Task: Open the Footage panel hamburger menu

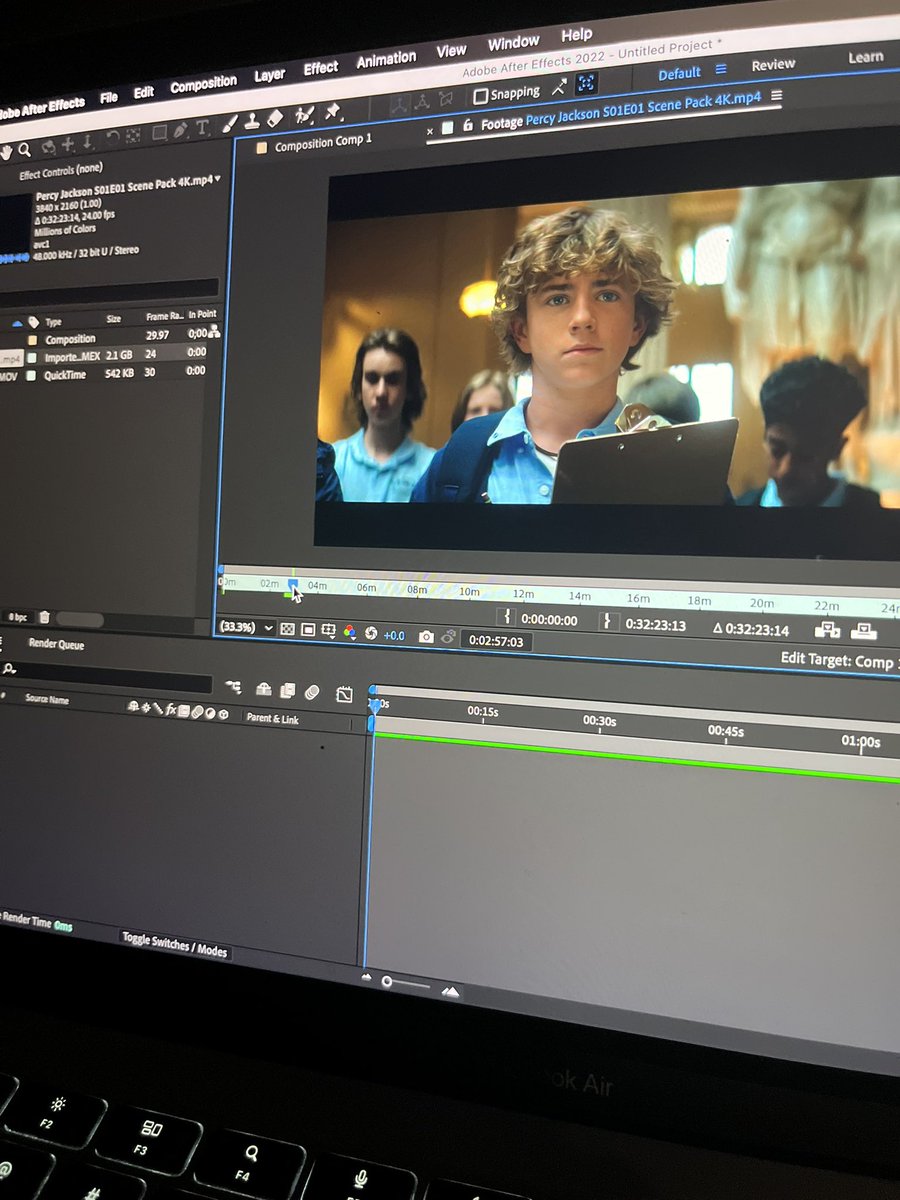Action: [x=776, y=97]
